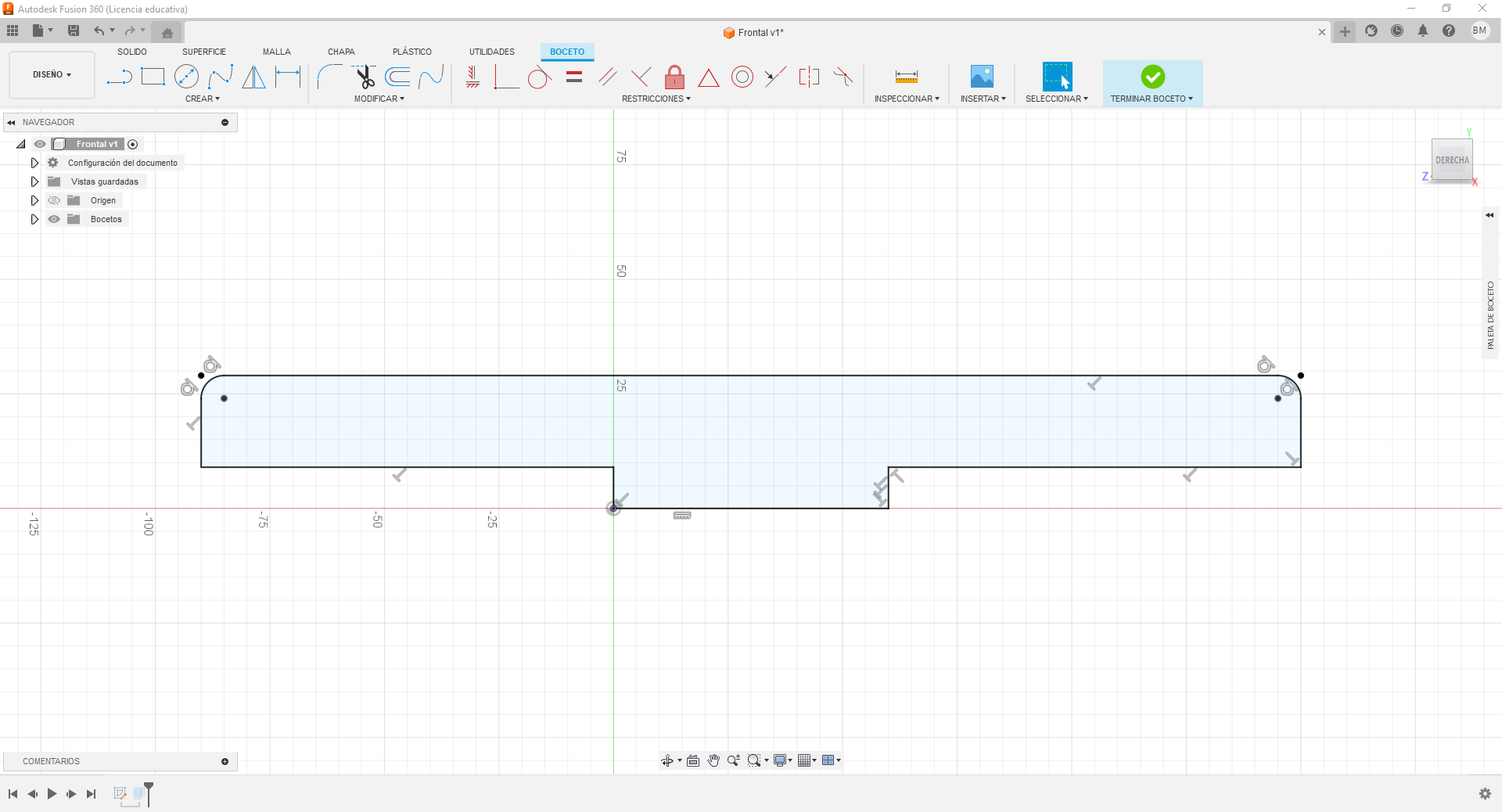The image size is (1502, 812).
Task: Expand the COMENTARIOS panel button
Action: pyautogui.click(x=225, y=761)
